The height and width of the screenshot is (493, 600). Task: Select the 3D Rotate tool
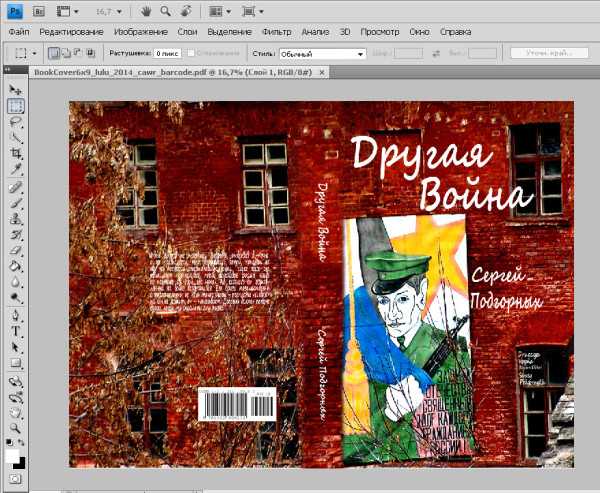[x=16, y=381]
